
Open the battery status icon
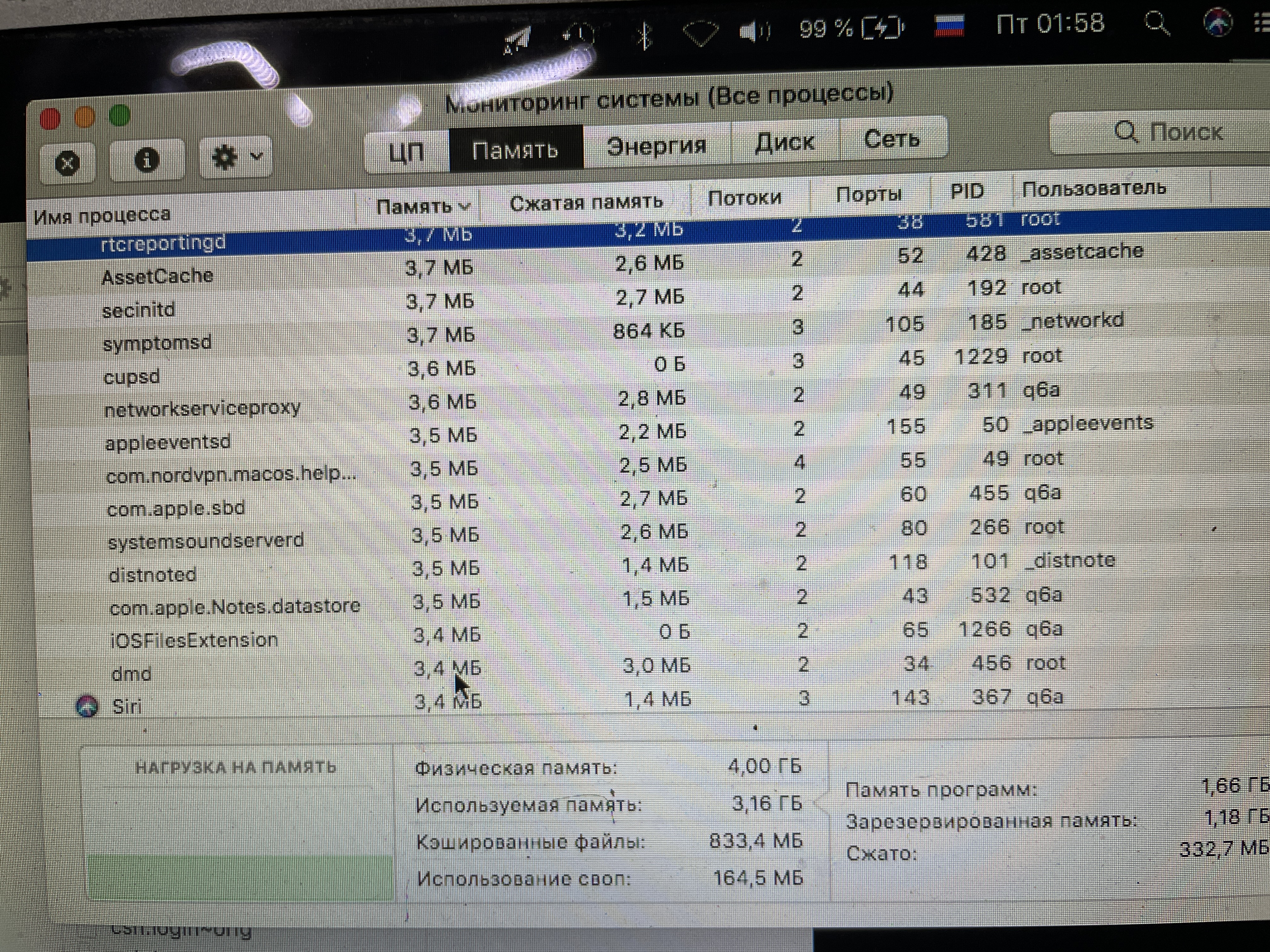point(884,27)
